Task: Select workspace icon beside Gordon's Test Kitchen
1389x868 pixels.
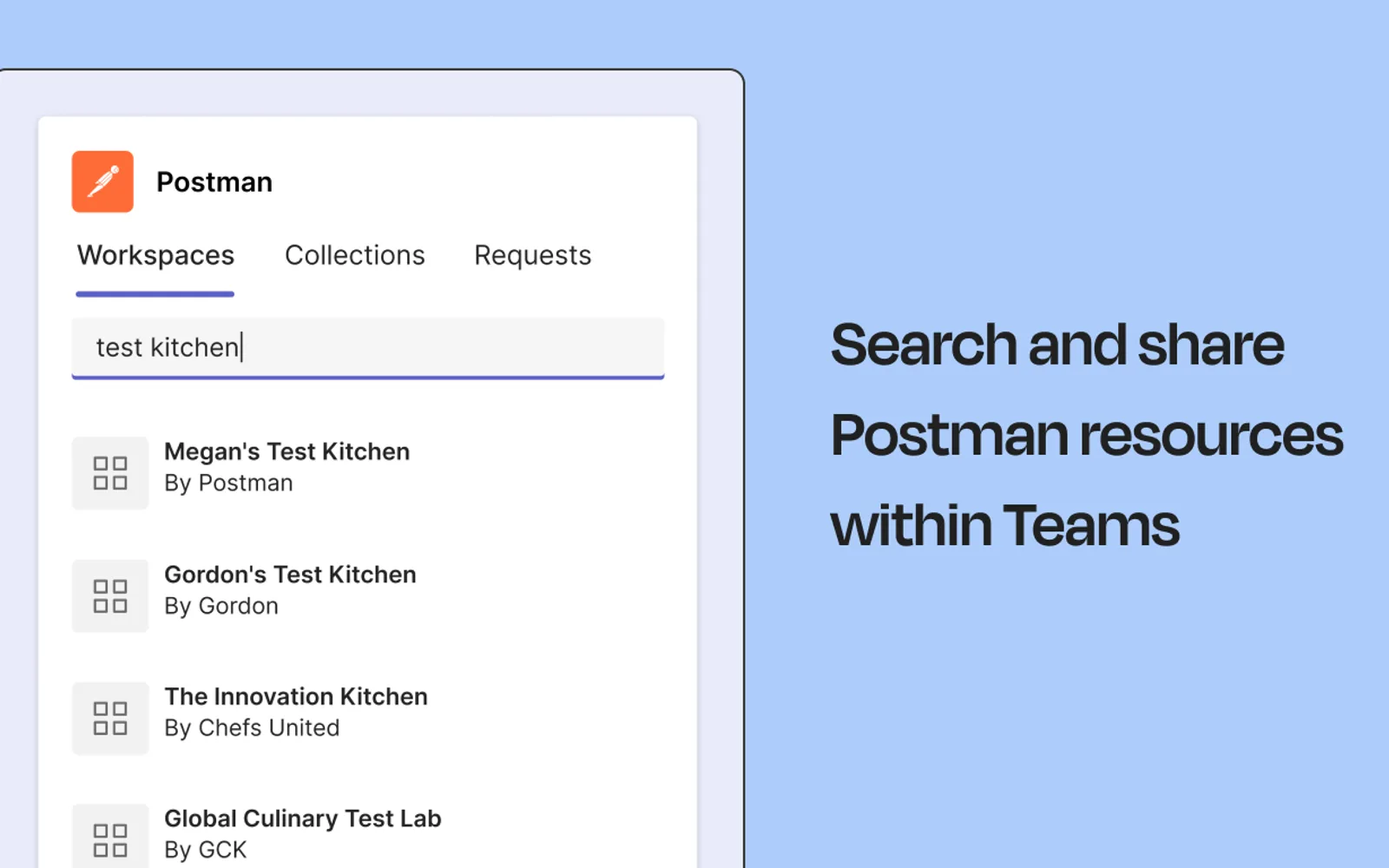Action: [110, 595]
